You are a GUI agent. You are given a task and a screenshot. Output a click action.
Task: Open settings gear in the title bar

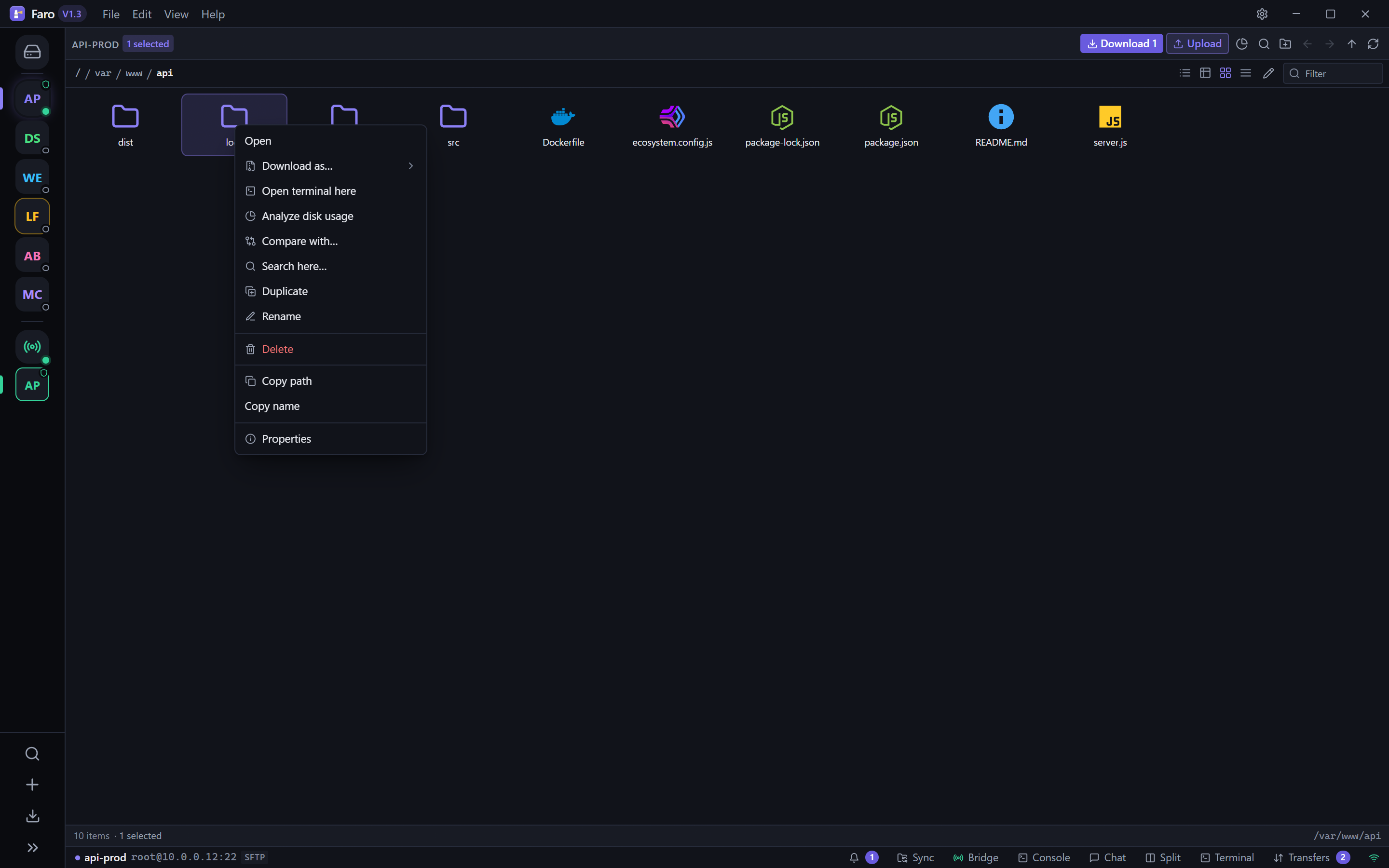click(x=1262, y=14)
